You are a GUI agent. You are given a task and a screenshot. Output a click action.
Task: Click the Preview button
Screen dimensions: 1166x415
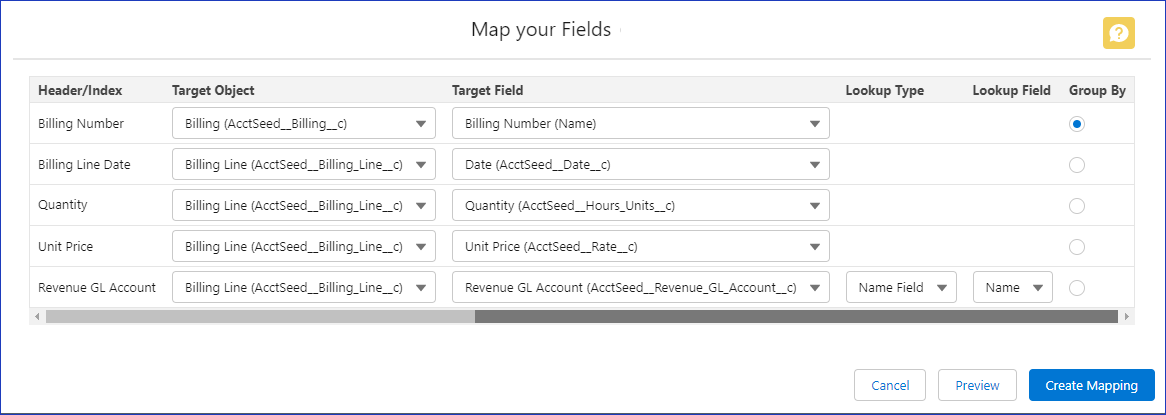(977, 386)
